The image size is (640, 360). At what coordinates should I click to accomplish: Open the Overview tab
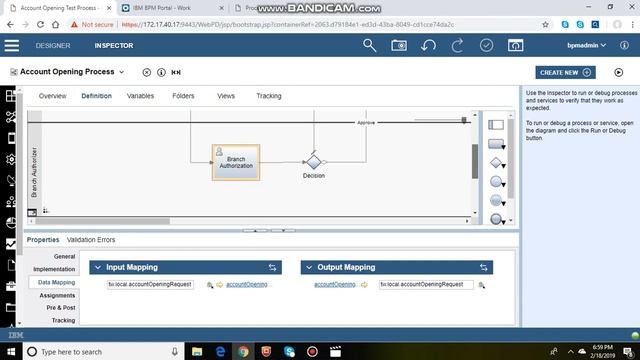[52, 96]
